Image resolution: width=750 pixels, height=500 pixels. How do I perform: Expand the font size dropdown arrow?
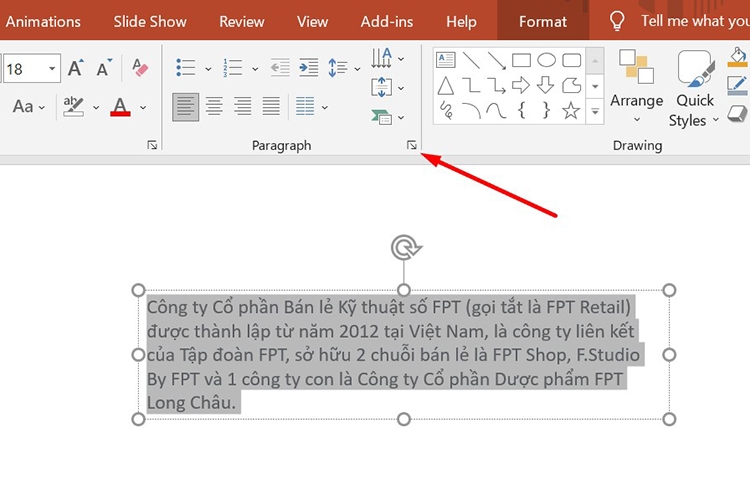tap(52, 69)
